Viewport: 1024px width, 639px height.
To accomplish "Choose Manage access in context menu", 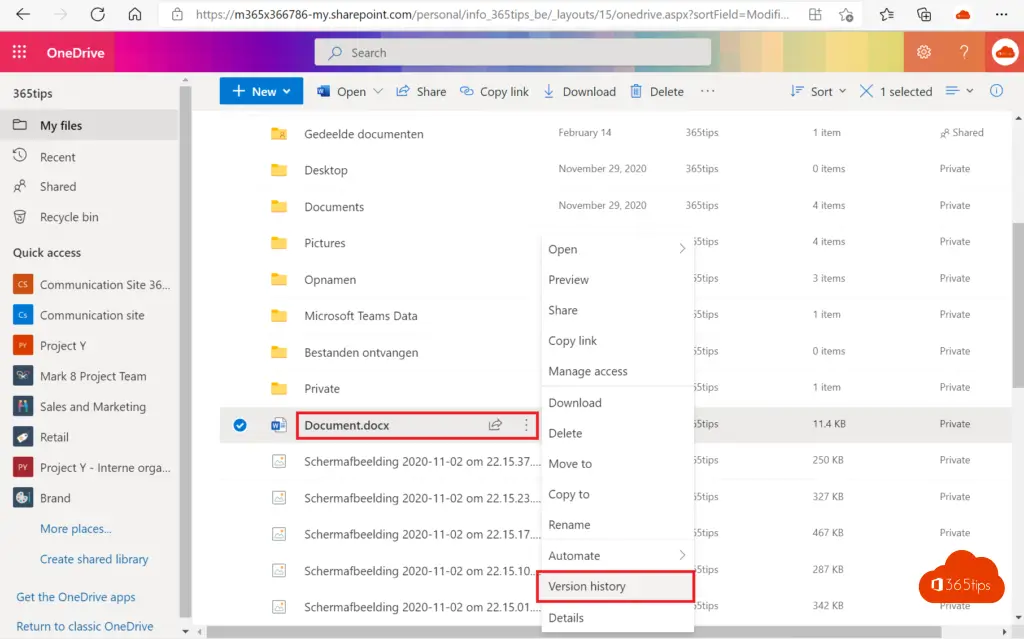I will tap(617, 371).
